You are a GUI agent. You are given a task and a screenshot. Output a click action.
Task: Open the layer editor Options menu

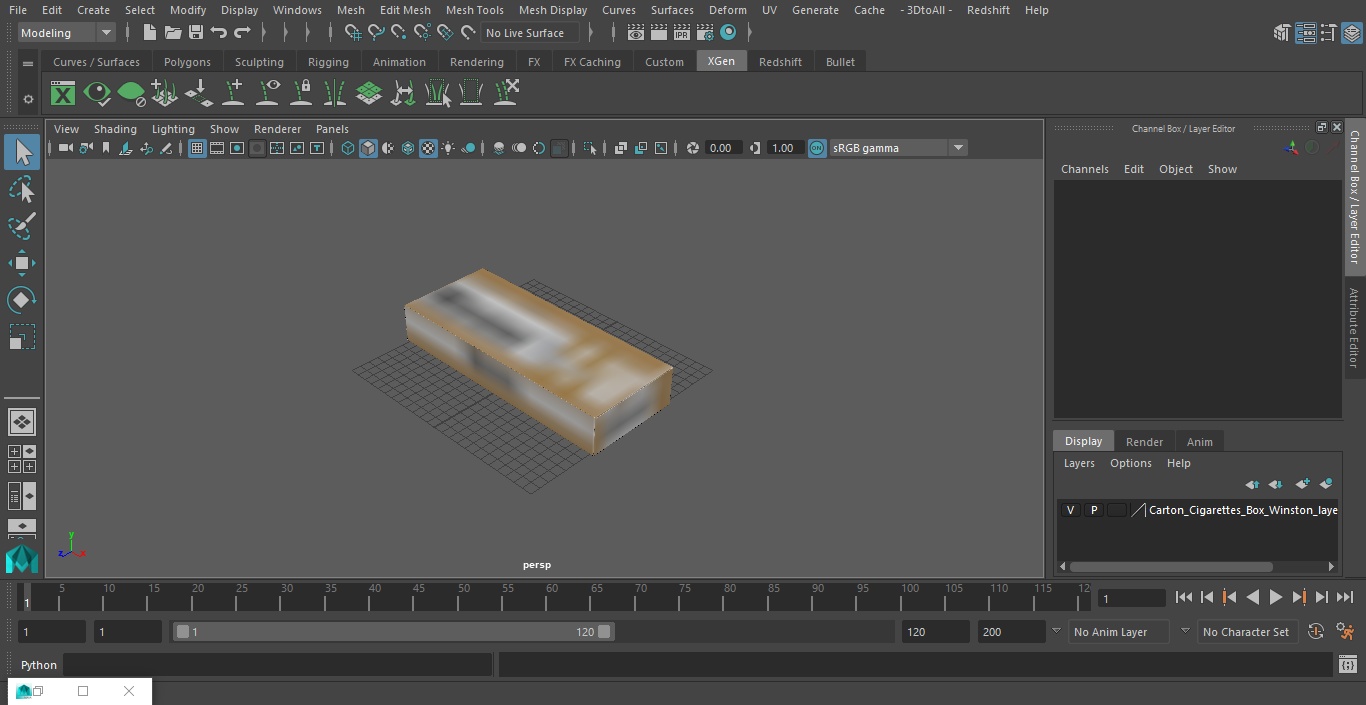(x=1131, y=463)
